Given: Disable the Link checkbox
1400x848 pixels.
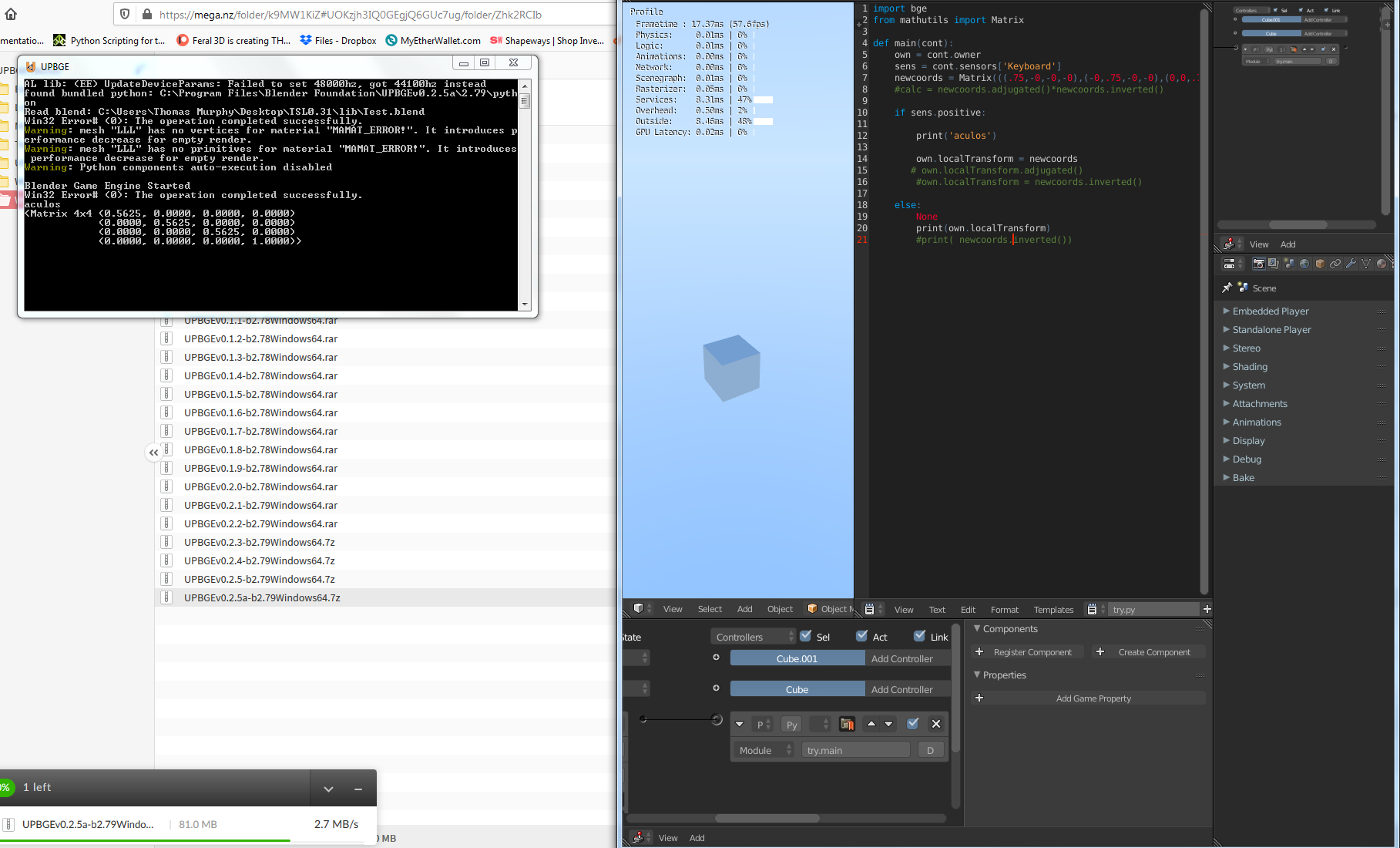Looking at the screenshot, I should coord(919,636).
